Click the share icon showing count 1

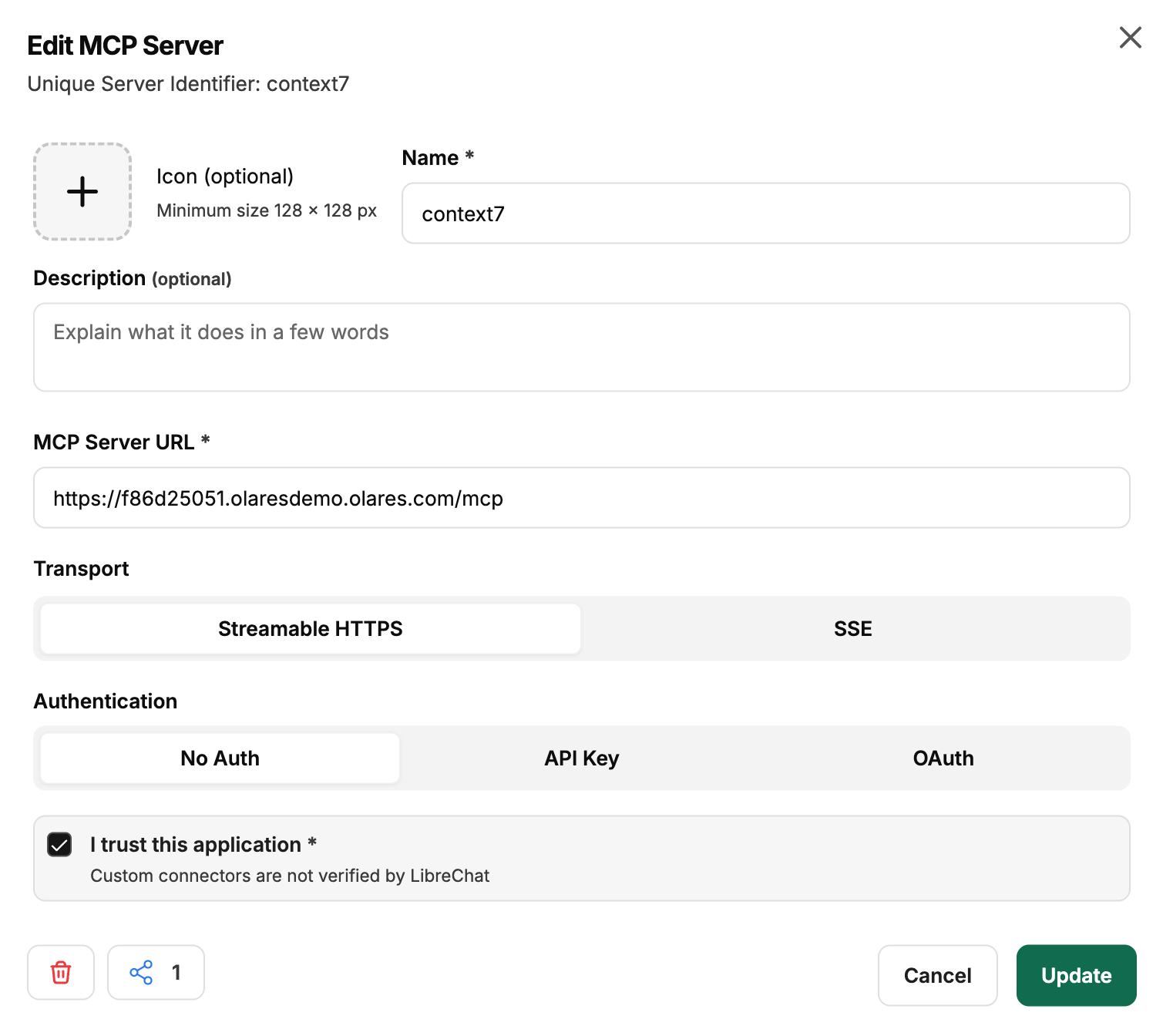[x=156, y=972]
